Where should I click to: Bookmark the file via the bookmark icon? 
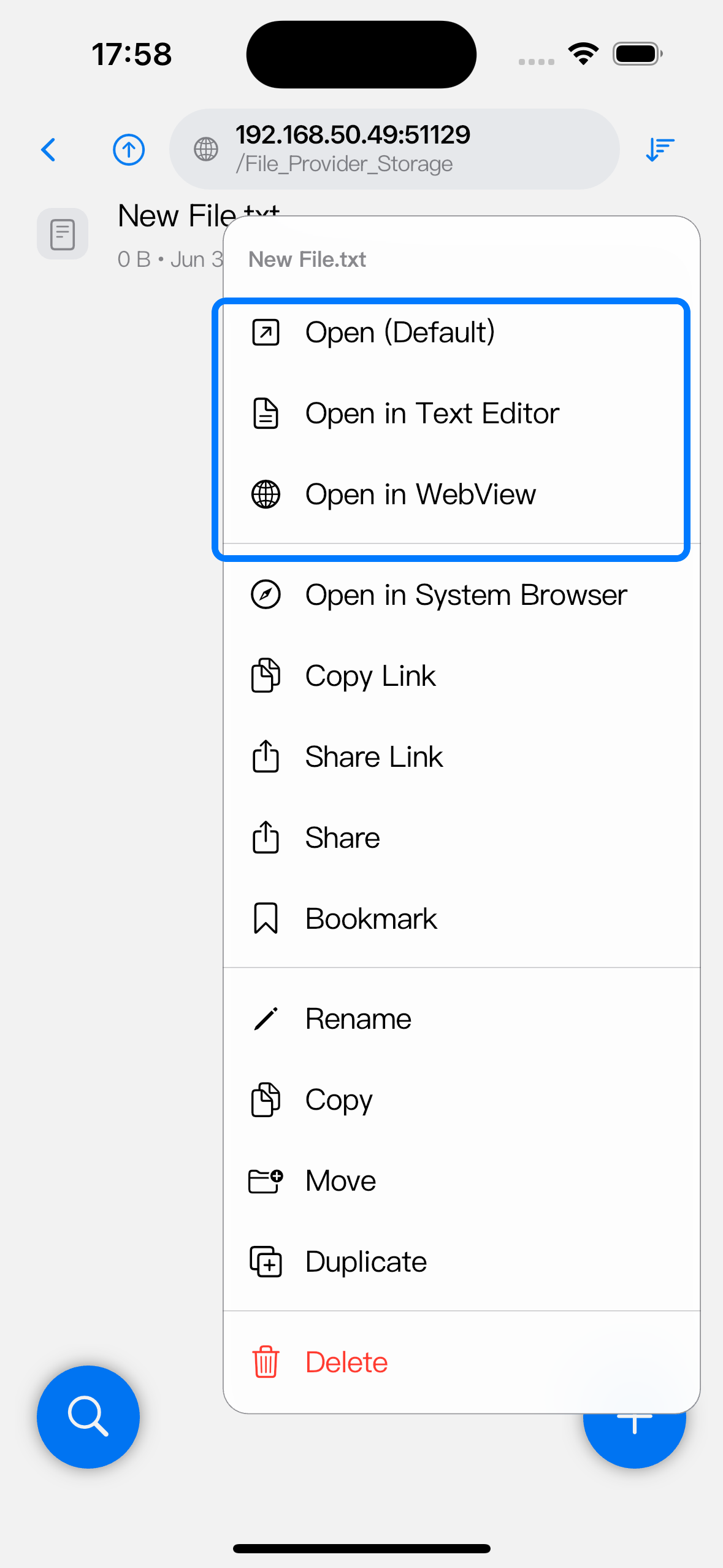266,918
